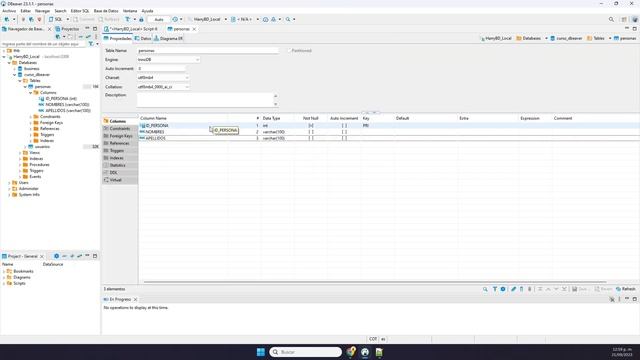The image size is (640, 360).
Task: Click the lock transaction mode icon in toolbar
Action: click(x=142, y=19)
